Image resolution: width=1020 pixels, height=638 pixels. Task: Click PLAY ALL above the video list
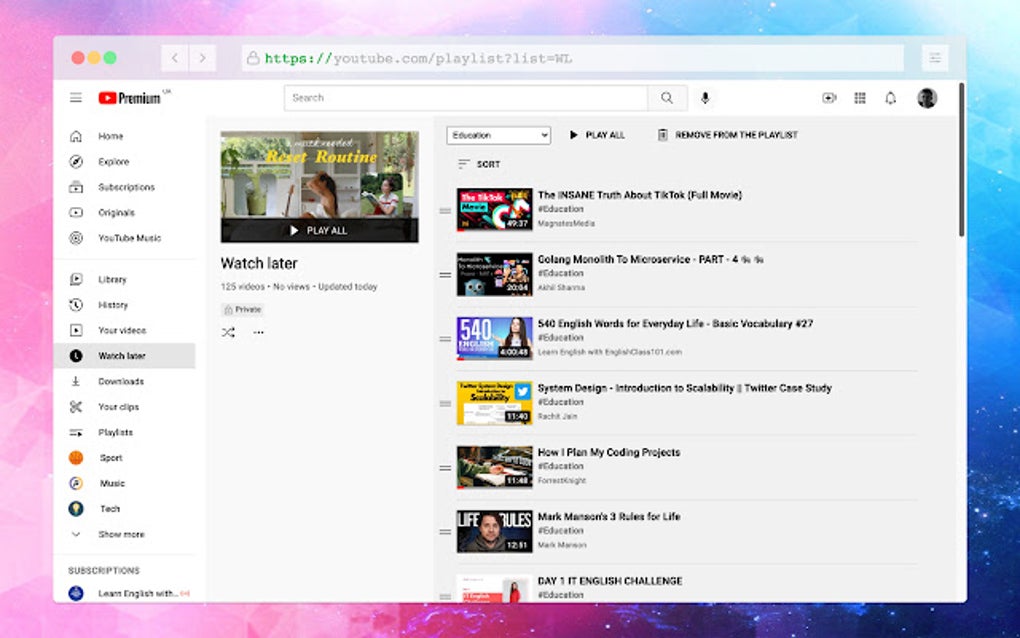[597, 135]
